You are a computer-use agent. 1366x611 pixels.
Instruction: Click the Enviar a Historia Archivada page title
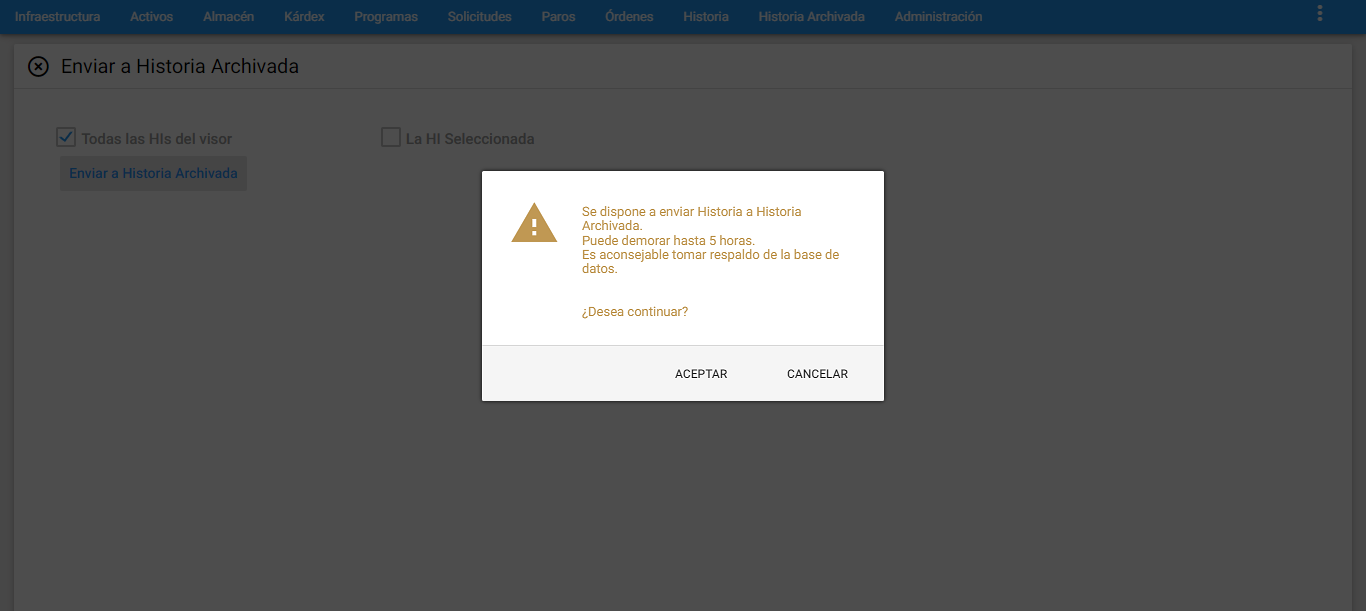(180, 67)
